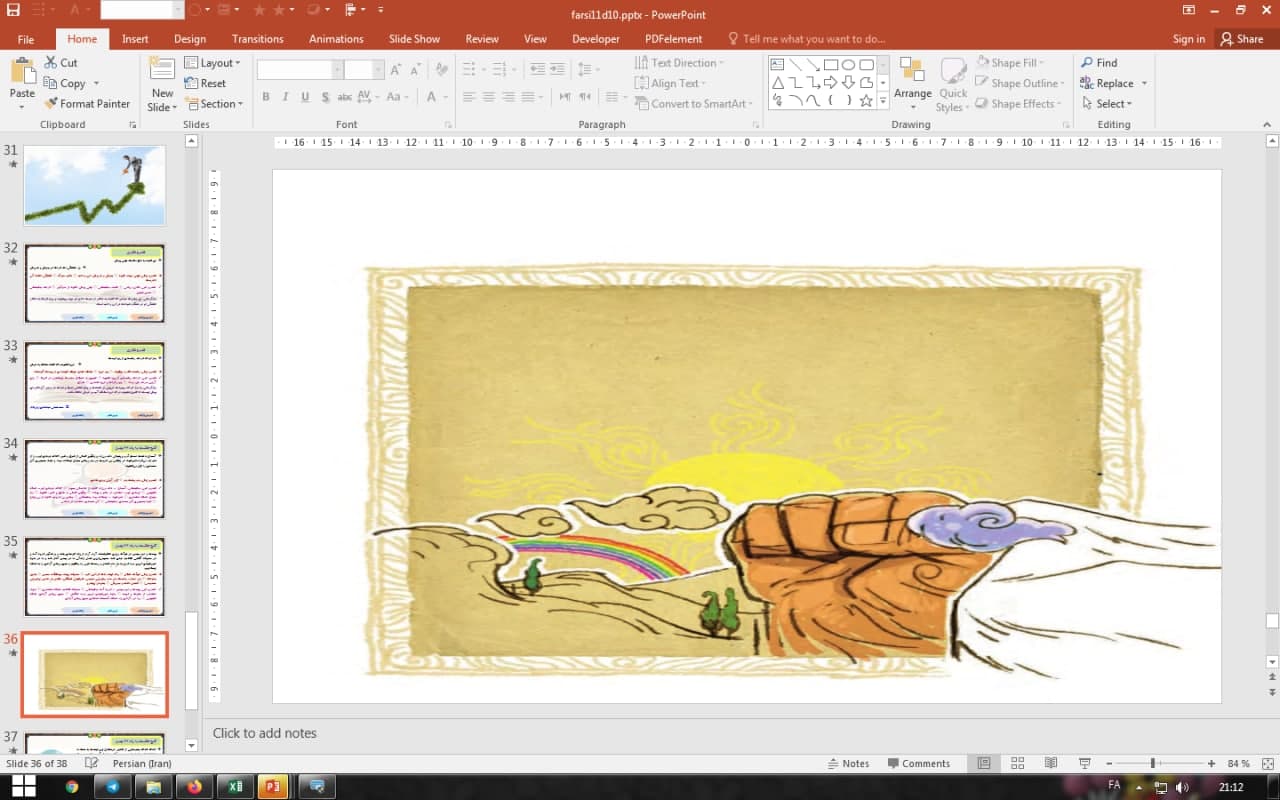Toggle the Notes pane in status bar
This screenshot has width=1280, height=800.
848,763
